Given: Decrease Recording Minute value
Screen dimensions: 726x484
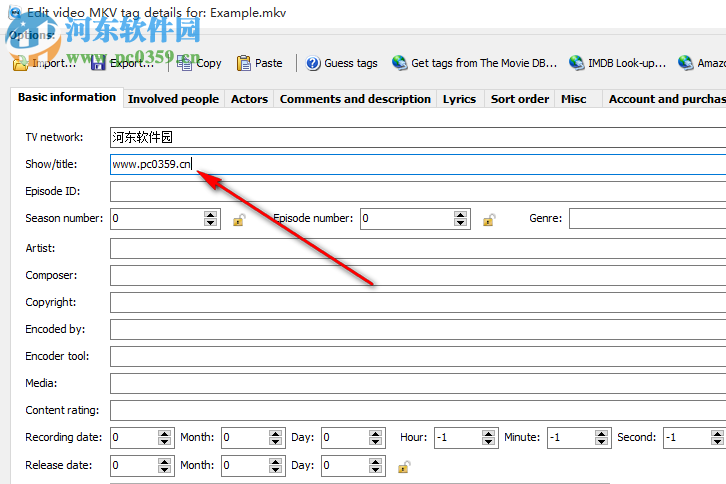Looking at the screenshot, I should (x=601, y=441).
